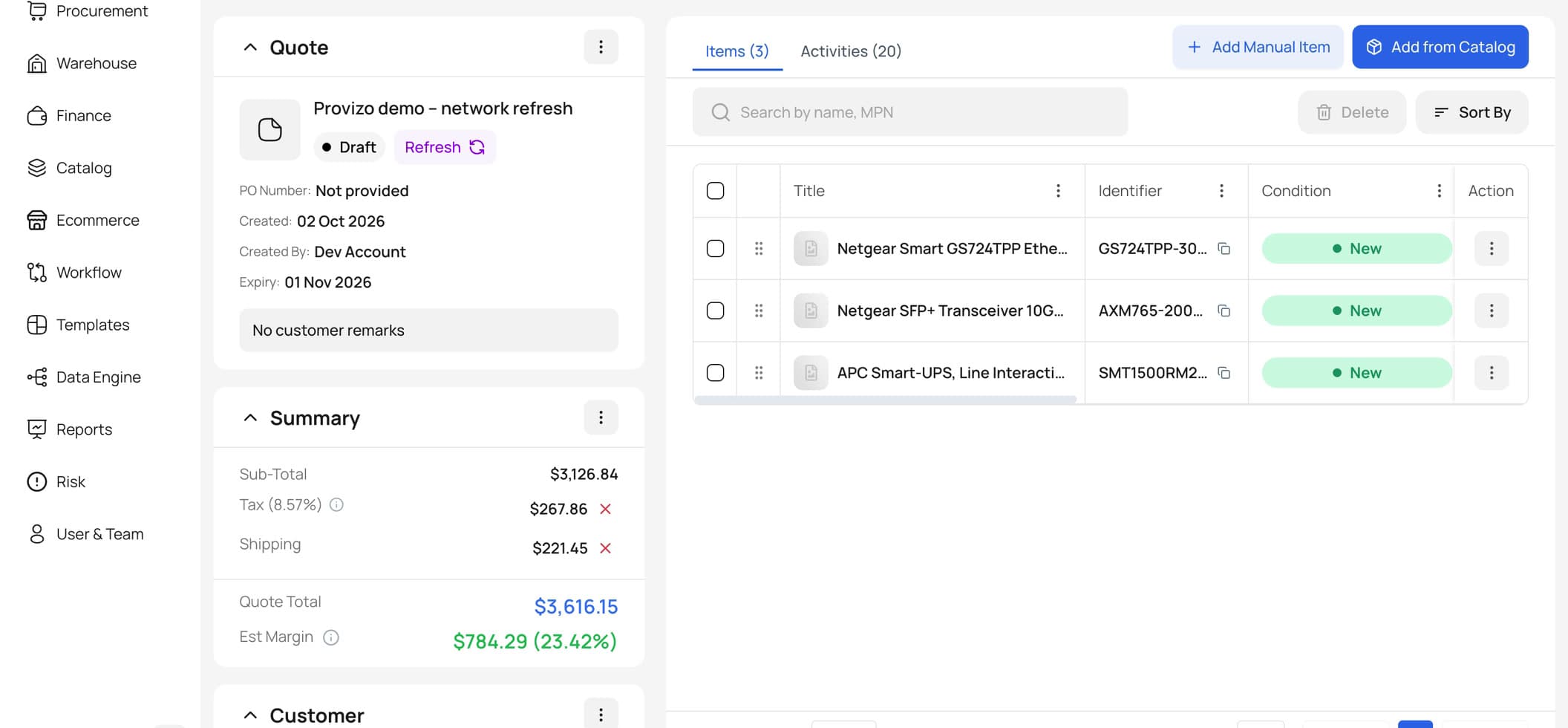Collapse the Quote panel chevron
The width and height of the screenshot is (1568, 728).
coord(250,48)
